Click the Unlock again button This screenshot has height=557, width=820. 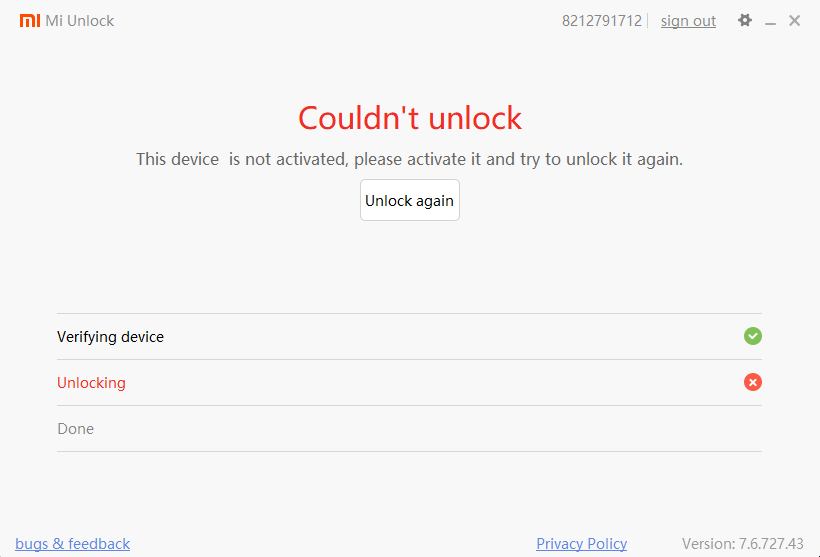[409, 200]
